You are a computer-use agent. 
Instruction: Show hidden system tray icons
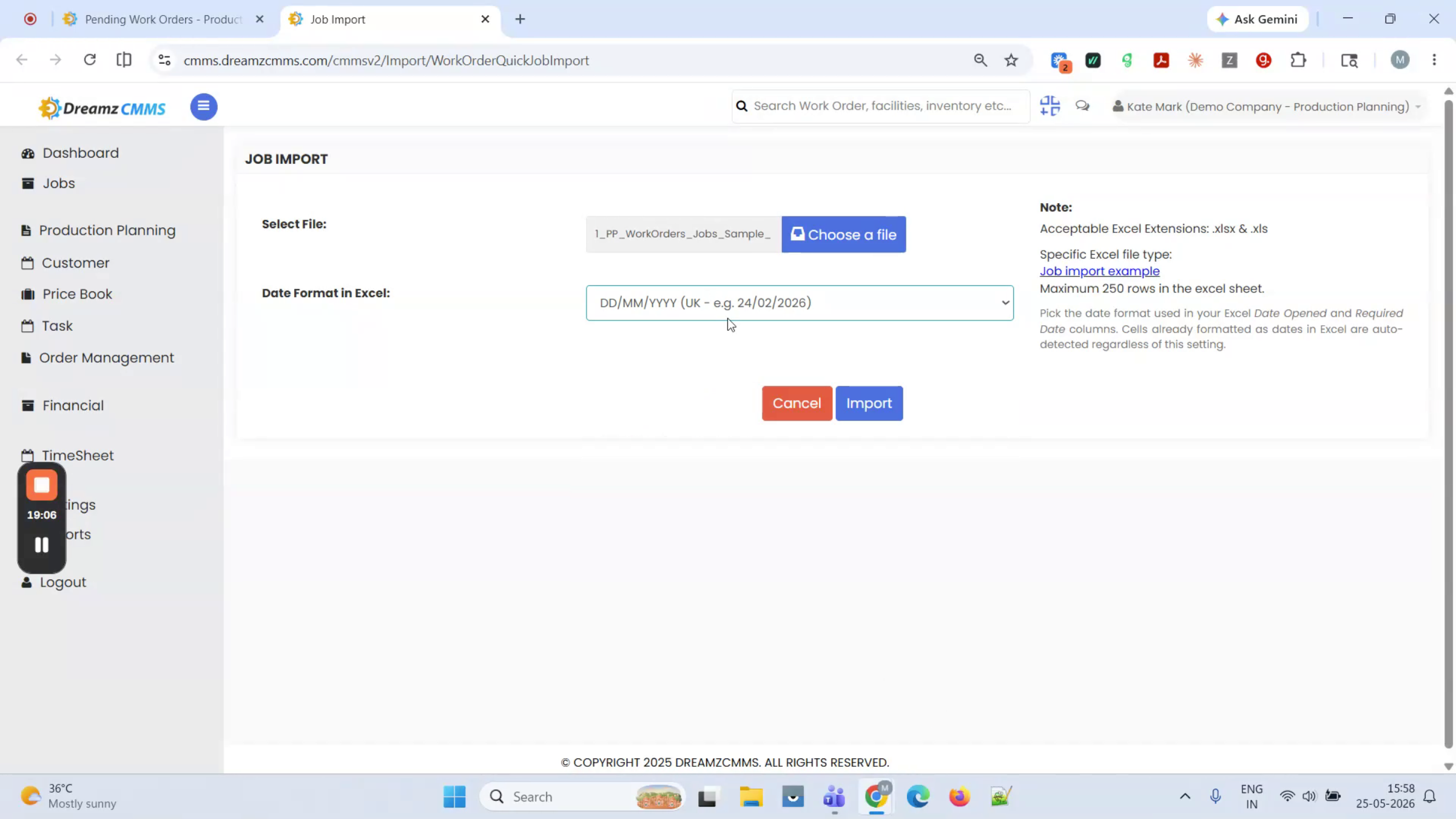(x=1184, y=797)
